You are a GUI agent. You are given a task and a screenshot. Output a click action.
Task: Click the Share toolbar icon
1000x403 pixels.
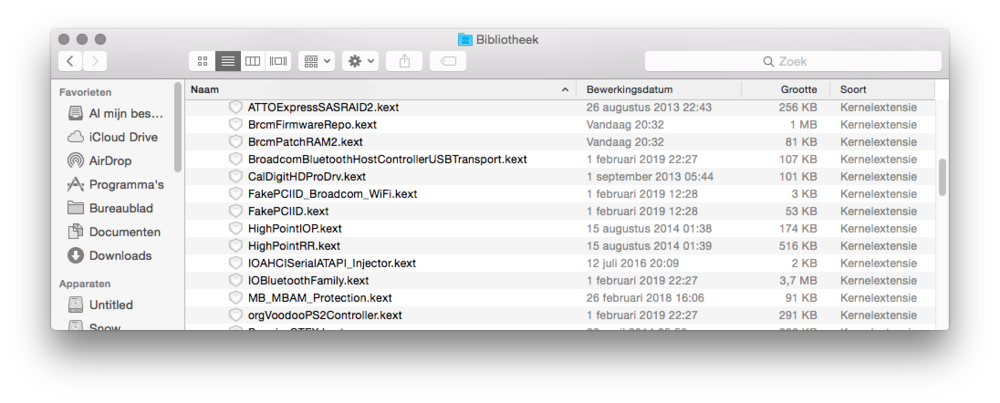coord(405,61)
